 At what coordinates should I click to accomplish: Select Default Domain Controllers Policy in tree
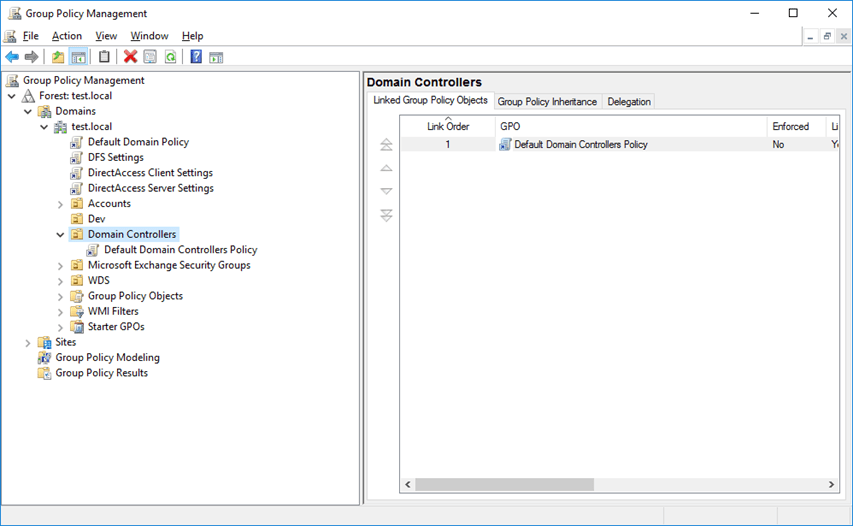(181, 250)
